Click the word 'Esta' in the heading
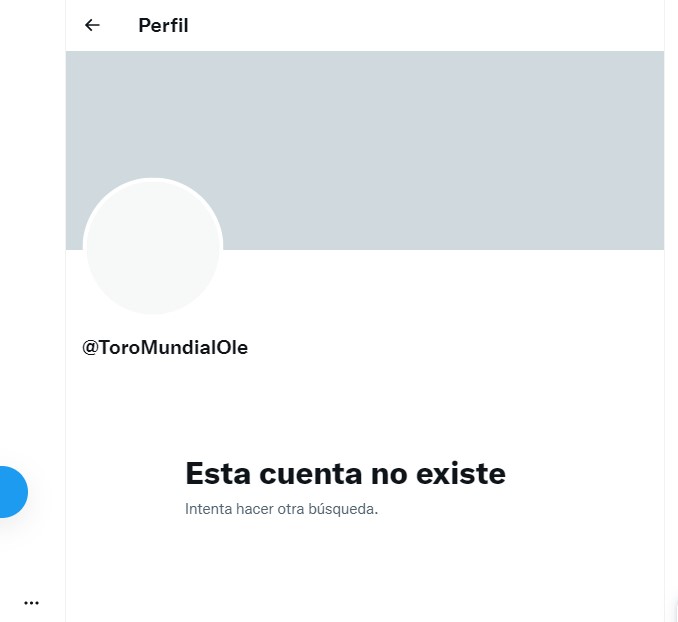The image size is (678, 622). (218, 473)
